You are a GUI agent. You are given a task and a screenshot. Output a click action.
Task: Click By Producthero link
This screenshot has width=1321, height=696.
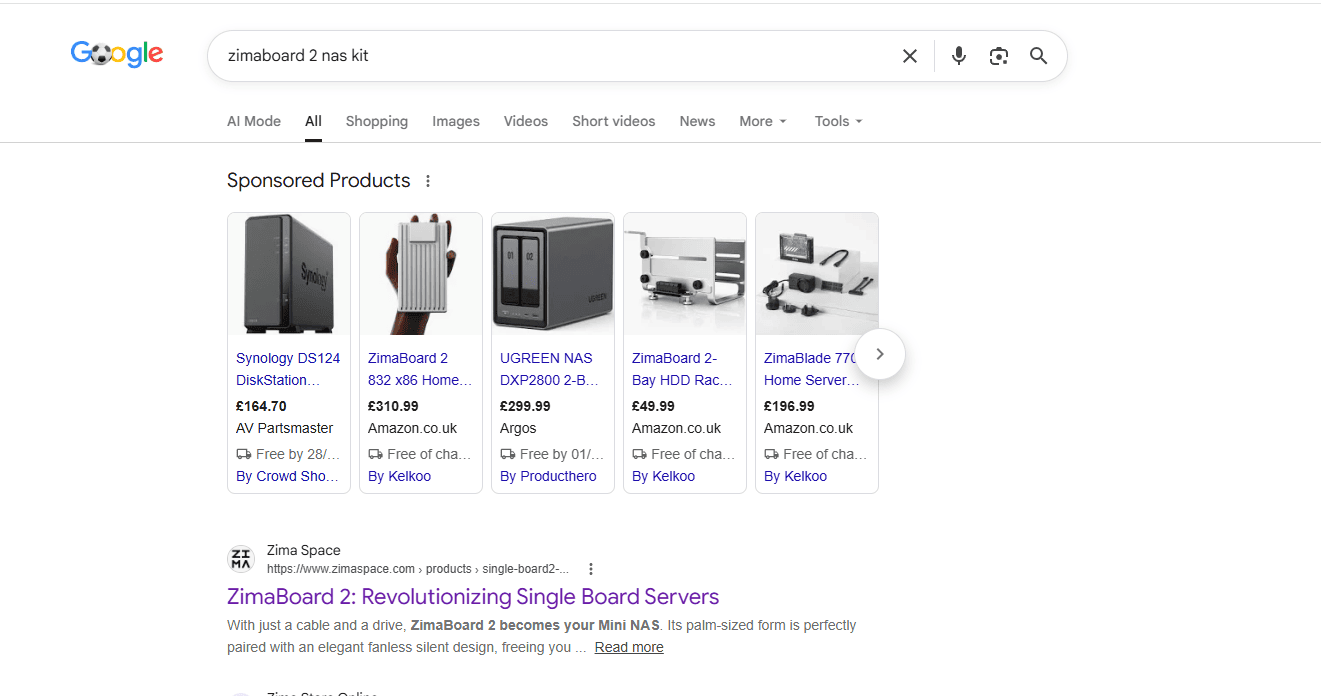point(548,476)
